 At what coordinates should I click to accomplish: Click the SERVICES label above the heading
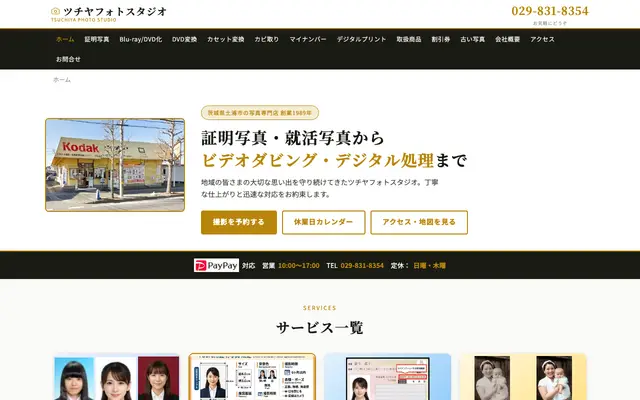tap(320, 308)
